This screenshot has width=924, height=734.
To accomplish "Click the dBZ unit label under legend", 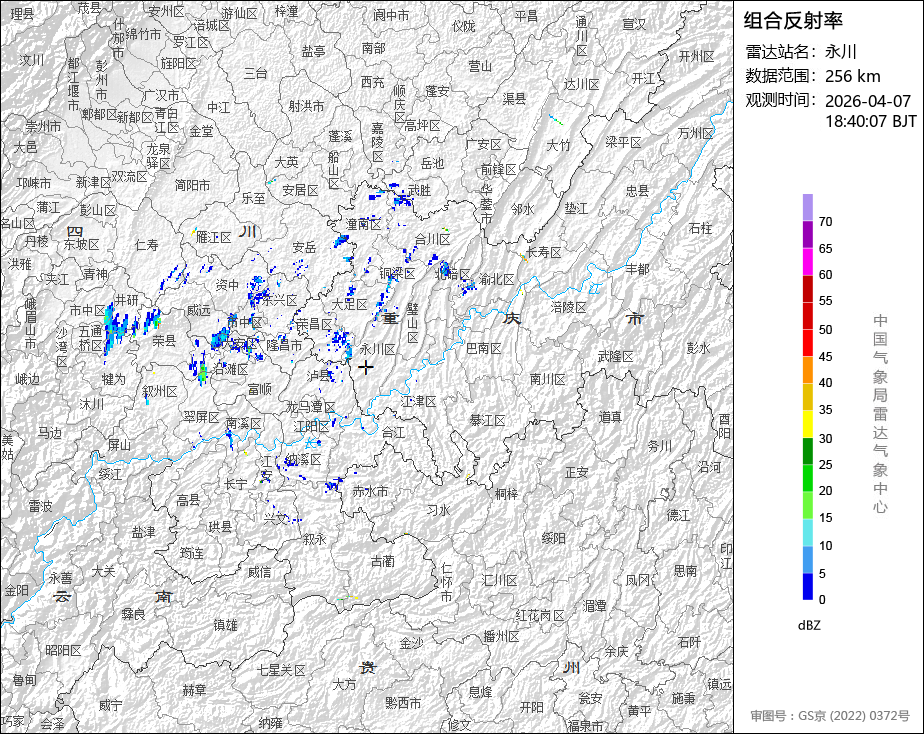I will coord(808,626).
